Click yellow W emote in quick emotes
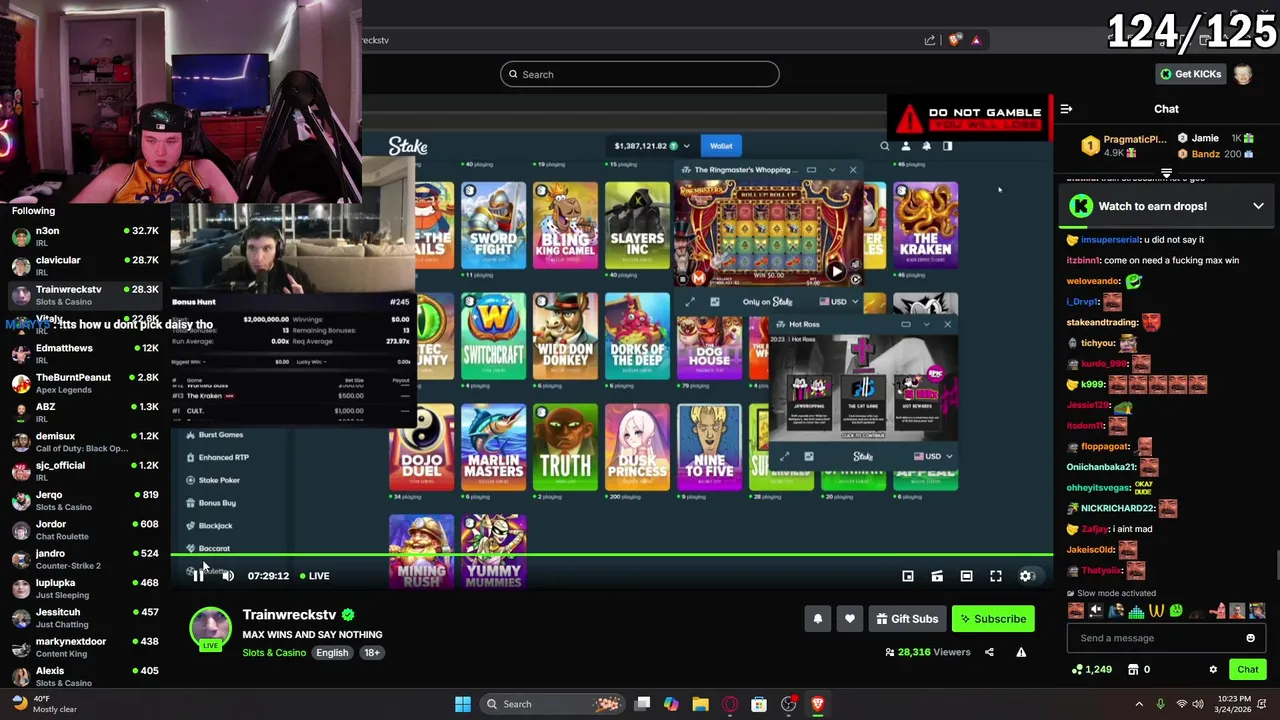The image size is (1280, 720). point(1156,611)
